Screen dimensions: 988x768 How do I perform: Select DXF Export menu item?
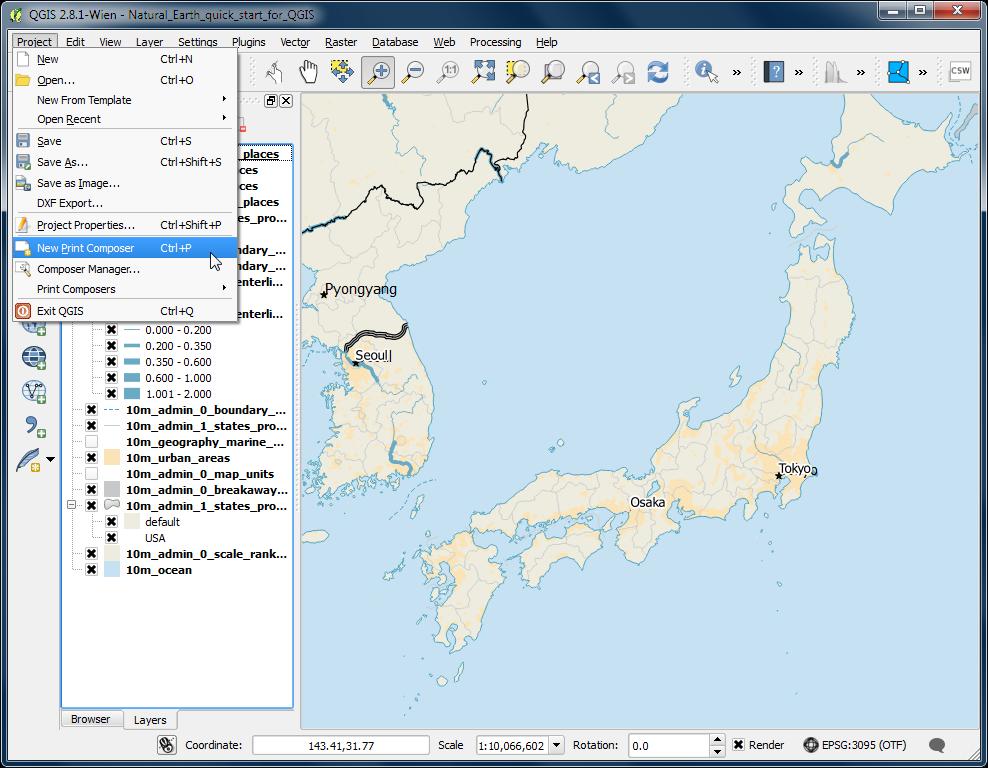point(125,203)
